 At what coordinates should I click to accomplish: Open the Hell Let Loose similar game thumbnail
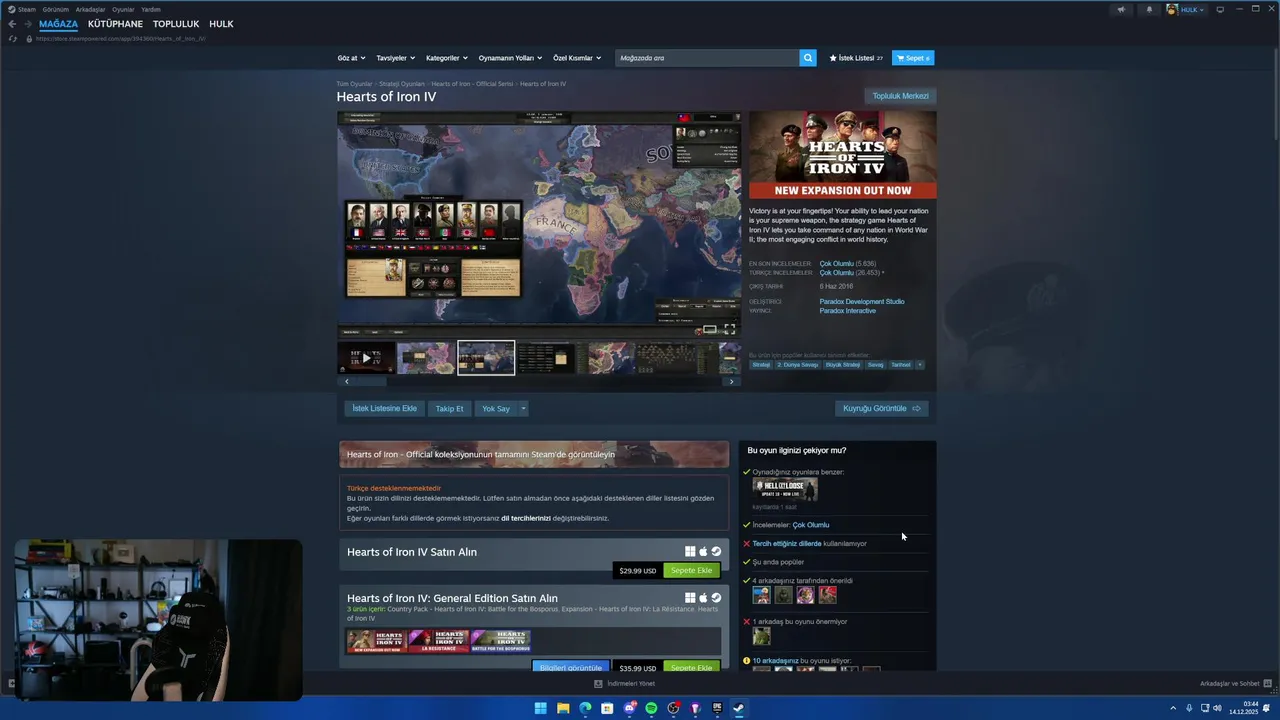pos(785,489)
